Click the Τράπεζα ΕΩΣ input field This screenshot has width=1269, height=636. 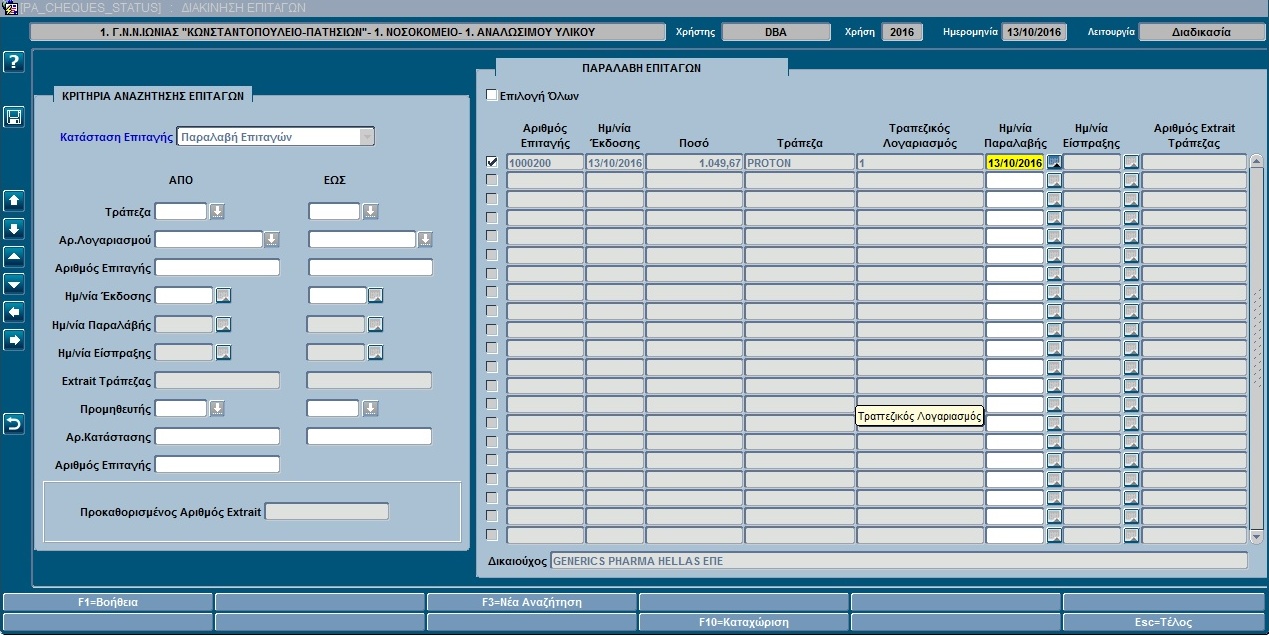point(334,211)
